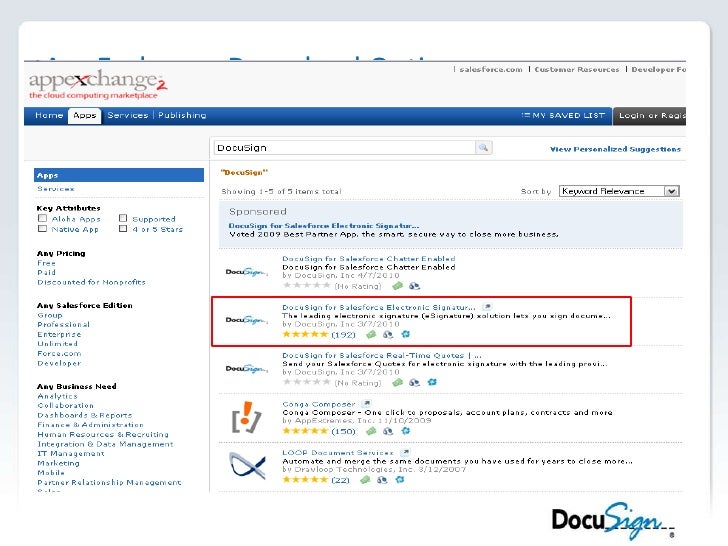Filter by Professional edition
This screenshot has width=728, height=546.
[x=64, y=325]
